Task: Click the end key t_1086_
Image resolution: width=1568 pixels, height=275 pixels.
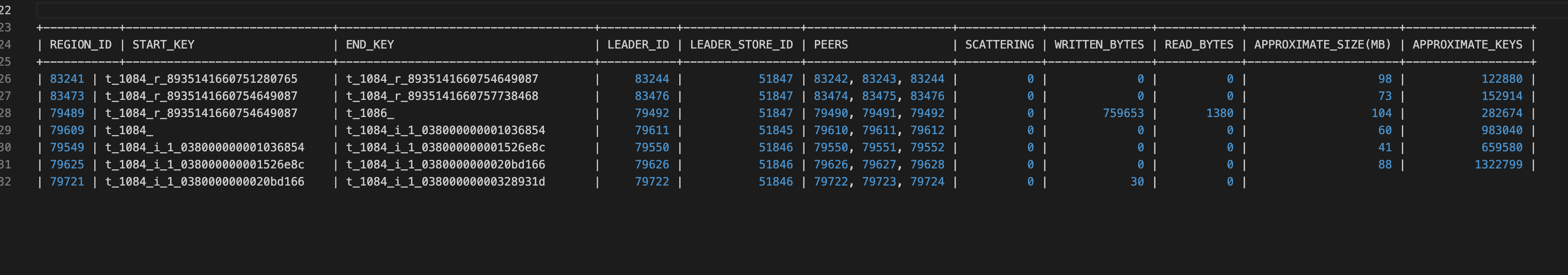Action: click(370, 113)
